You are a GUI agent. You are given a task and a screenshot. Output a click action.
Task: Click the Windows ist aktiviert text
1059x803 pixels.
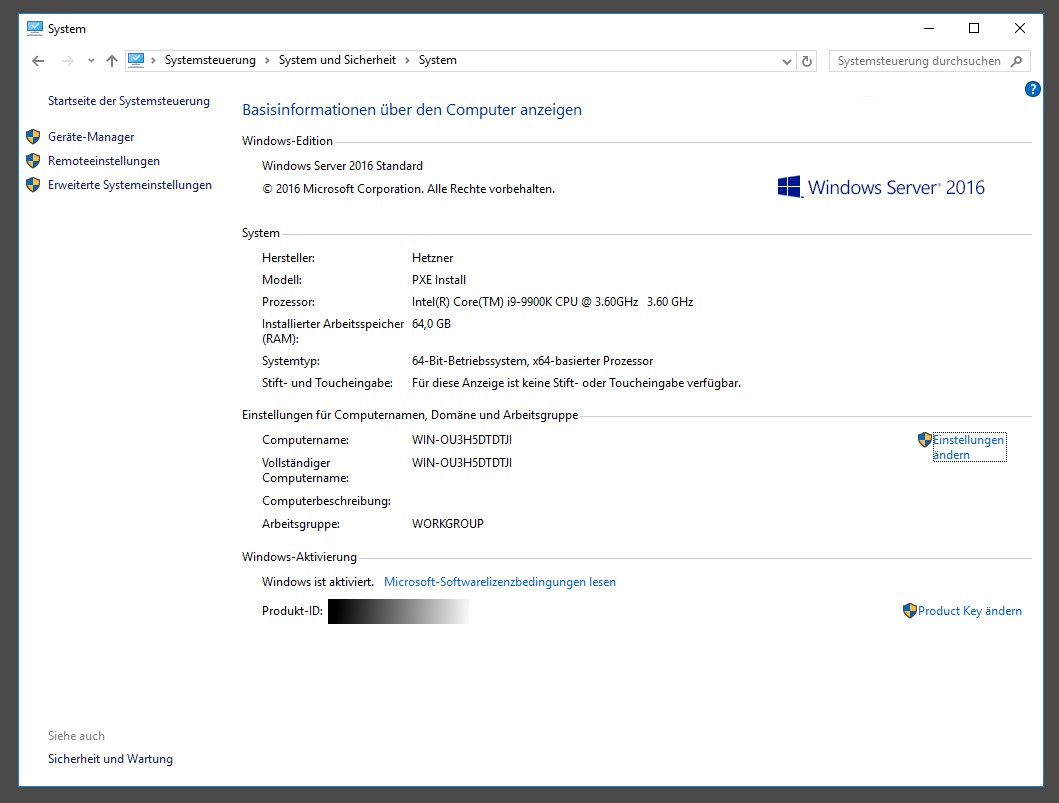click(317, 581)
